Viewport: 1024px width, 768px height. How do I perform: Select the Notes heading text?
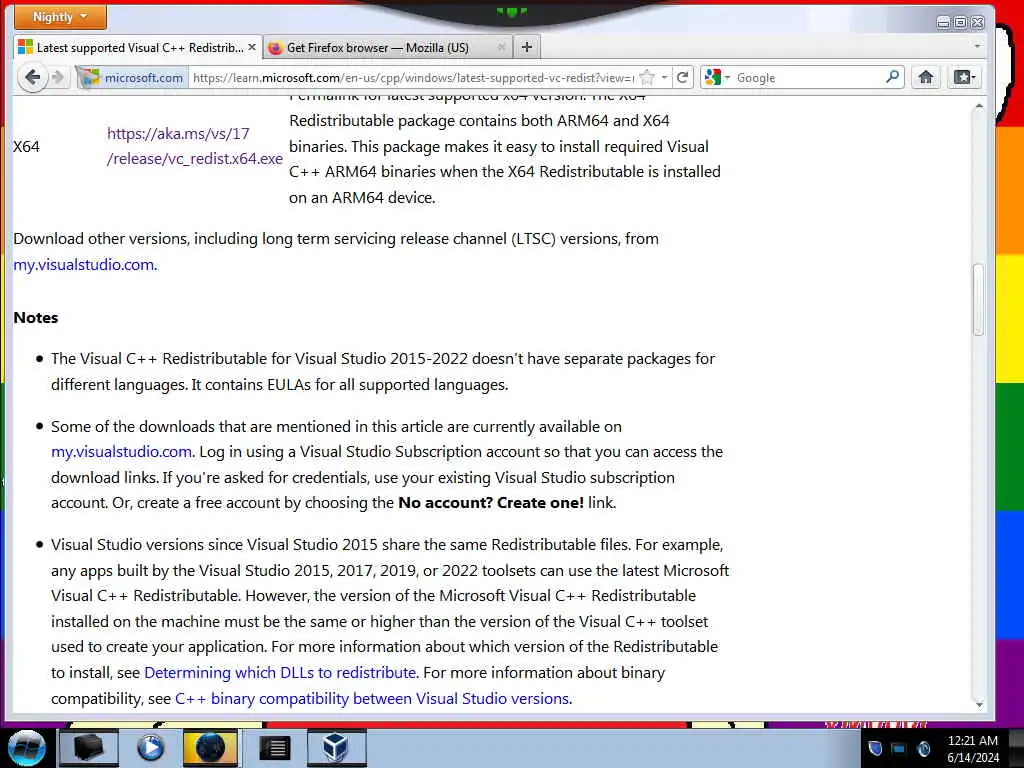(x=36, y=317)
